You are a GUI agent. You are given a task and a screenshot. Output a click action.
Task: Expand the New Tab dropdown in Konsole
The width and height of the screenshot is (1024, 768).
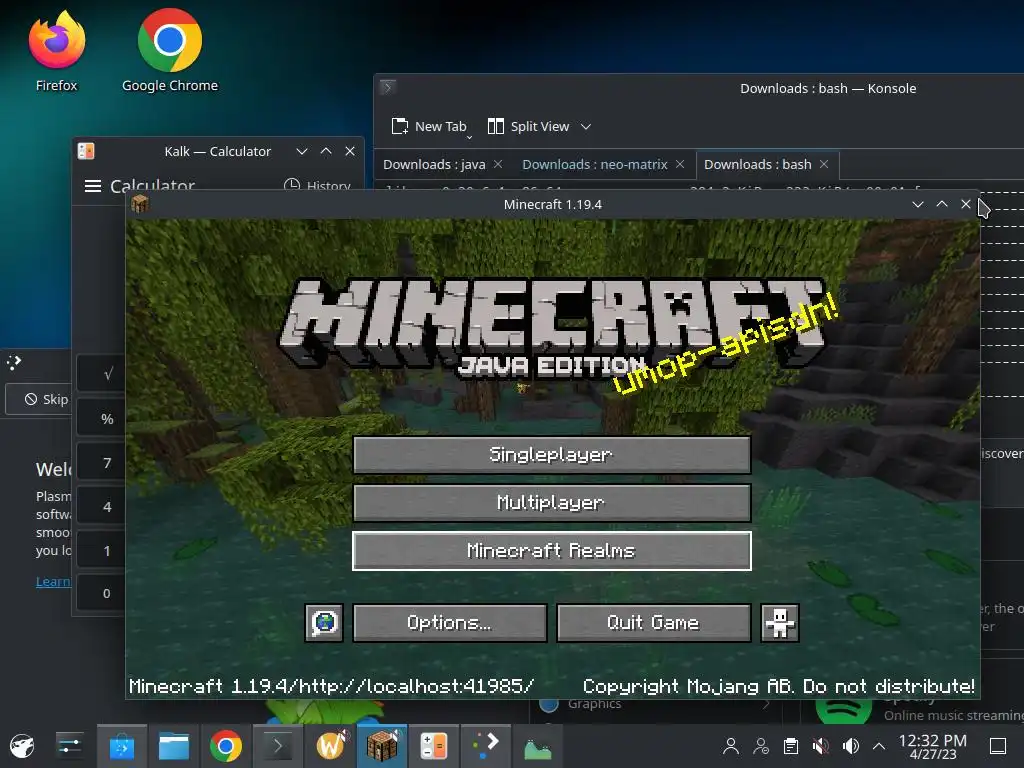coord(469,137)
